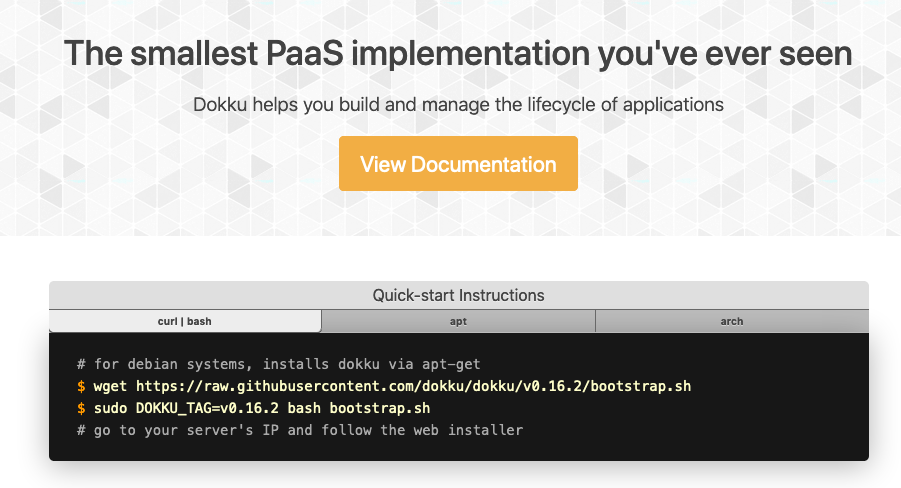Viewport: 901px width, 488px height.
Task: Switch to the apt tab
Action: click(x=458, y=321)
